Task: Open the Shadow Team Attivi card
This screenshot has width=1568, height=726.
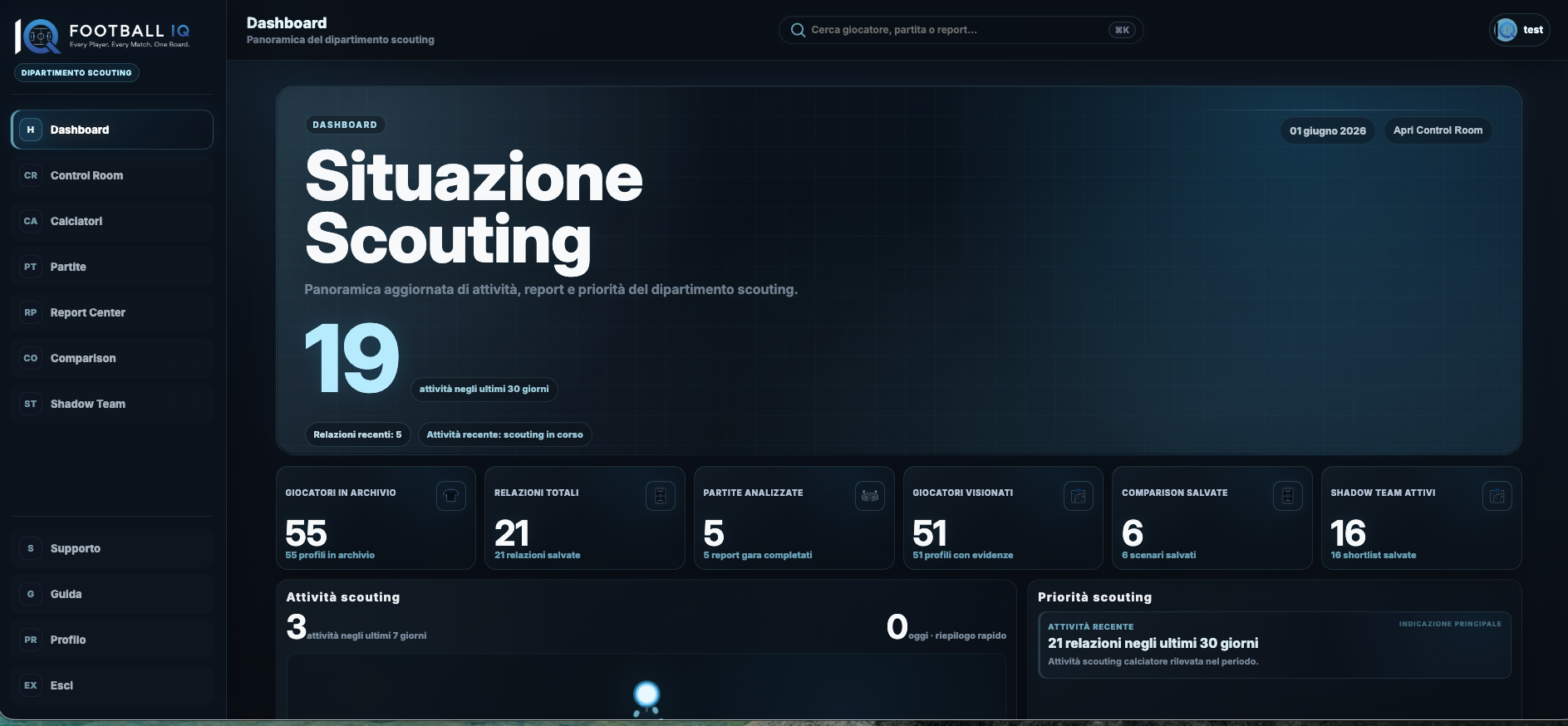Action: (1422, 518)
